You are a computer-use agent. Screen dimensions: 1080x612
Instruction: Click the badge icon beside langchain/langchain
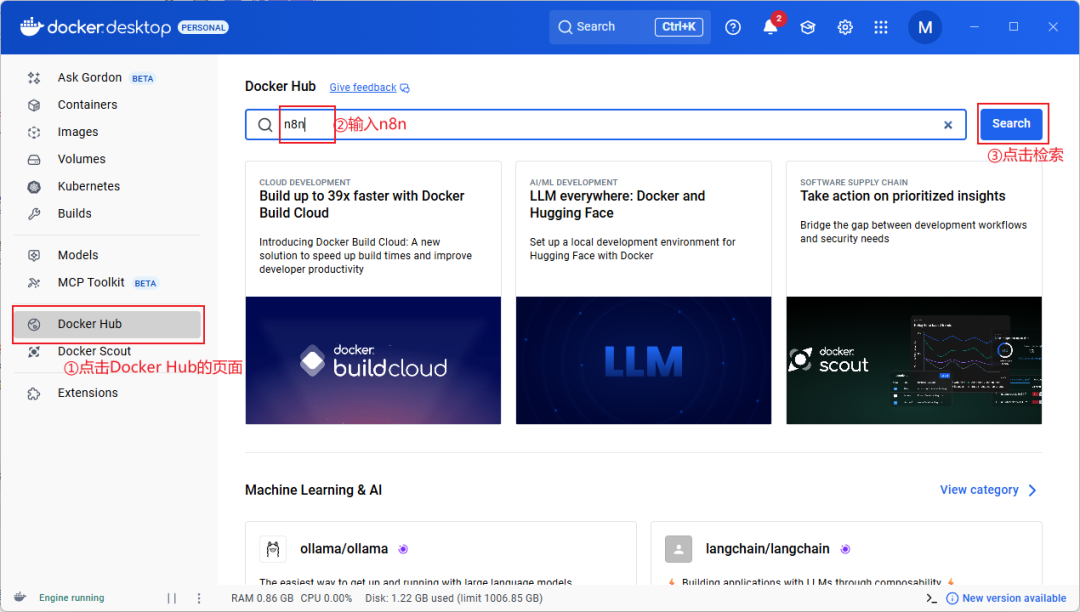845,549
